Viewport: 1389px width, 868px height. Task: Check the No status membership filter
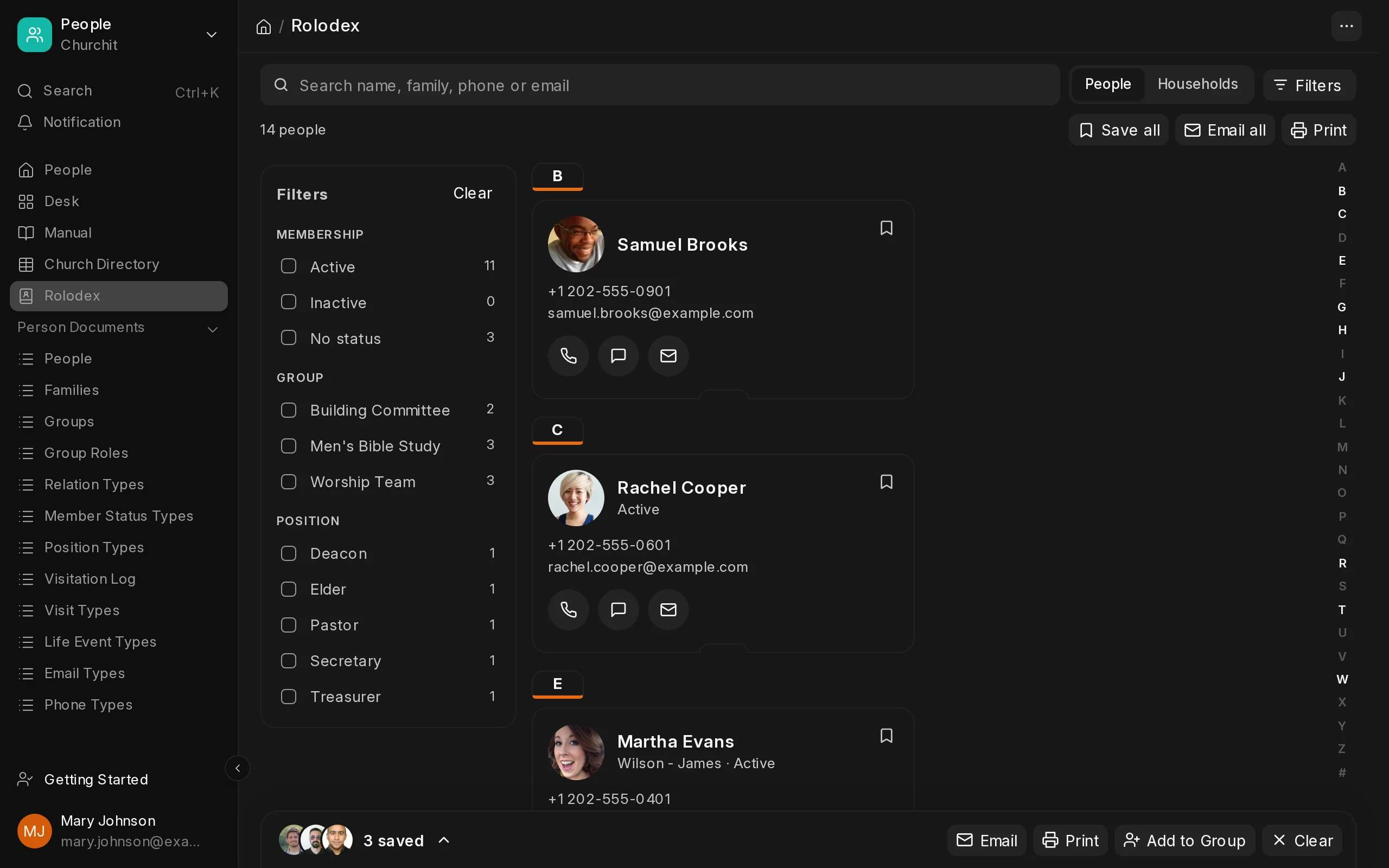tap(288, 337)
